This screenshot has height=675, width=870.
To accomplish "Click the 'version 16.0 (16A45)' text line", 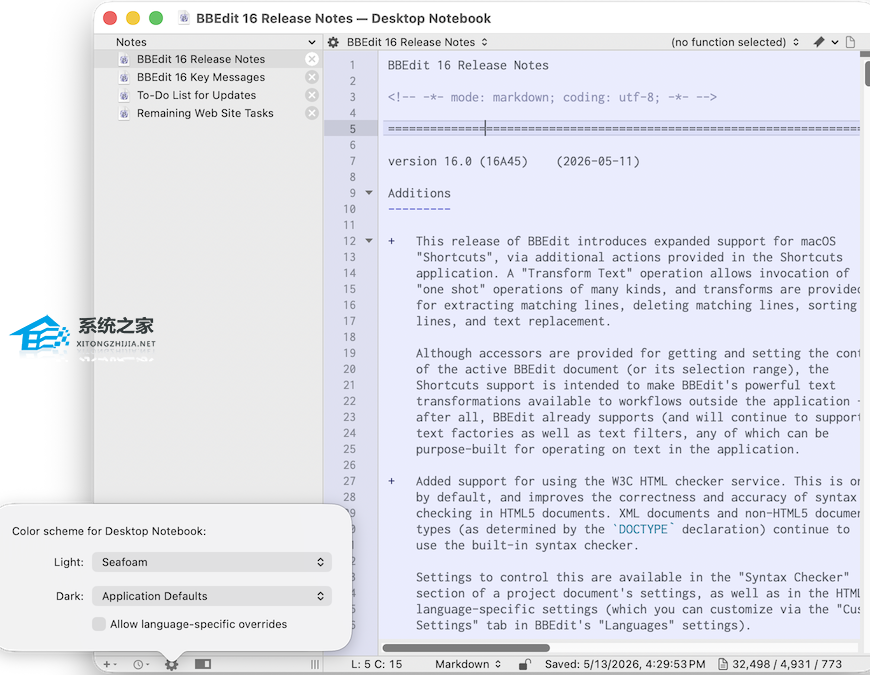I will tap(514, 161).
